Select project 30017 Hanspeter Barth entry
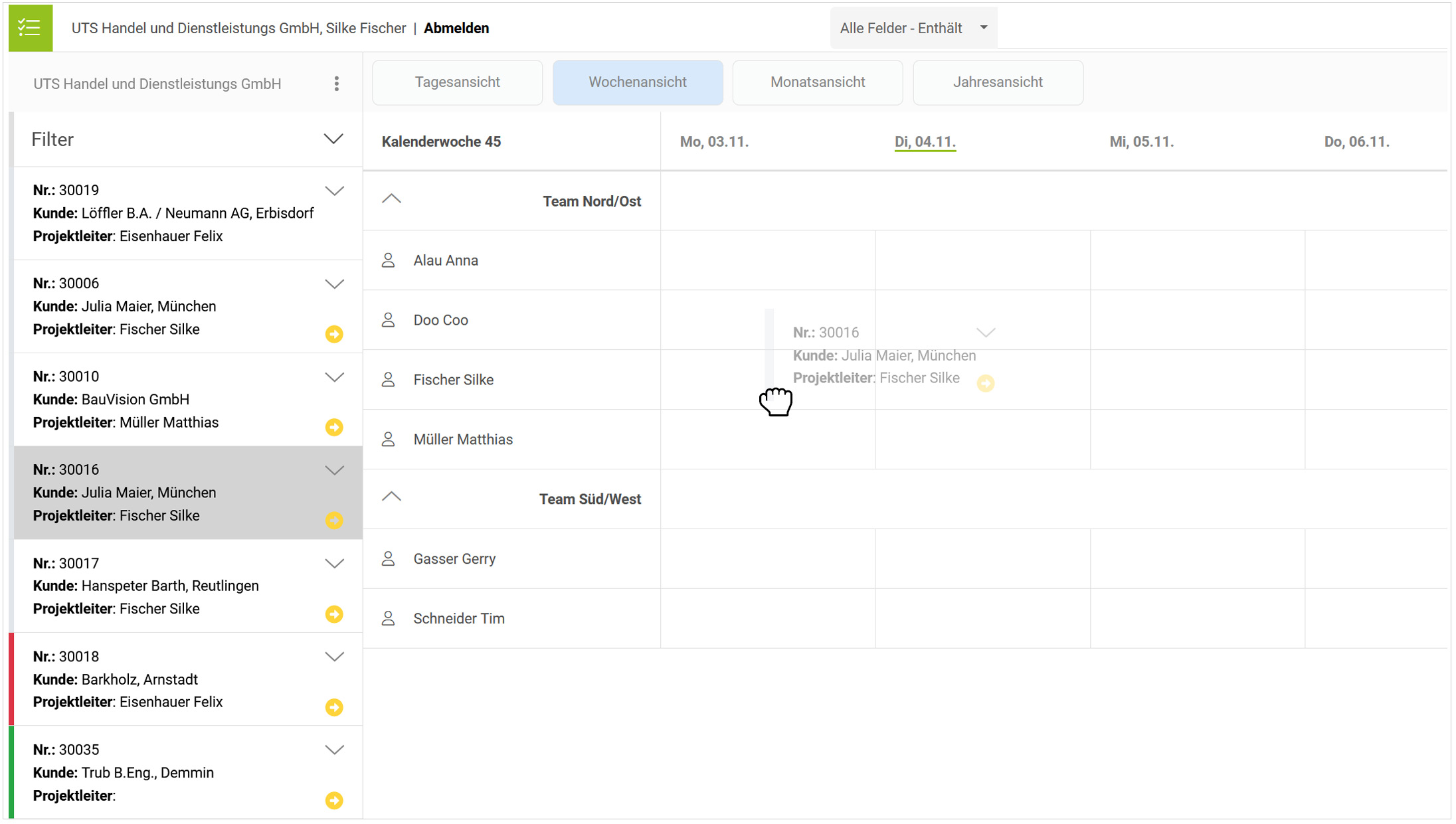The image size is (1456, 824). pos(169,586)
